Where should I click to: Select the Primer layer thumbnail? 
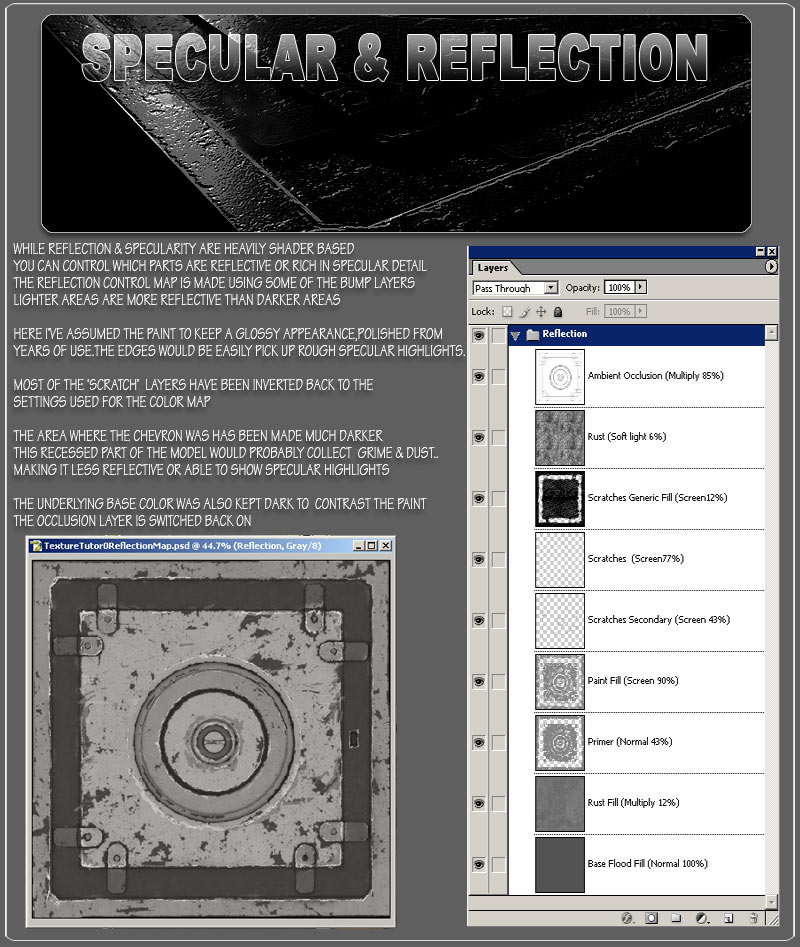point(560,743)
